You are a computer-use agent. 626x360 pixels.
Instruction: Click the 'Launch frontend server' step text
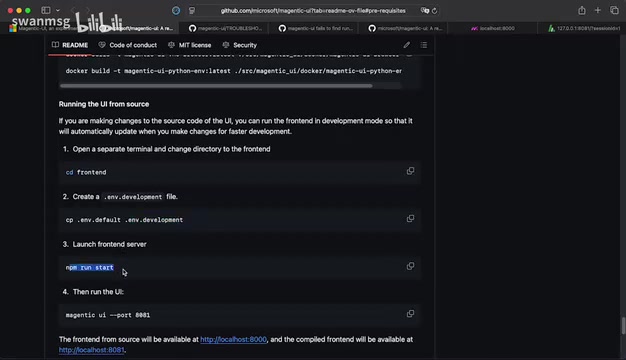(x=109, y=244)
